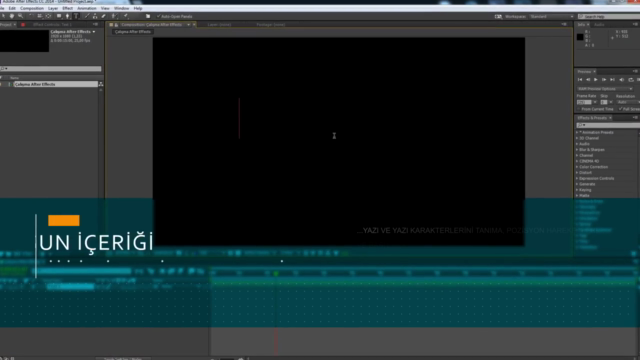
Task: Enable From Current Time checkbox
Action: coord(579,109)
